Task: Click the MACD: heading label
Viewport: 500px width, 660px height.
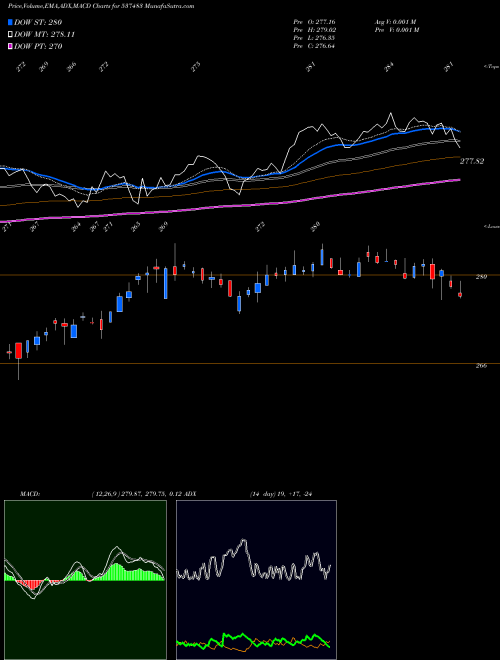Action: click(x=29, y=494)
